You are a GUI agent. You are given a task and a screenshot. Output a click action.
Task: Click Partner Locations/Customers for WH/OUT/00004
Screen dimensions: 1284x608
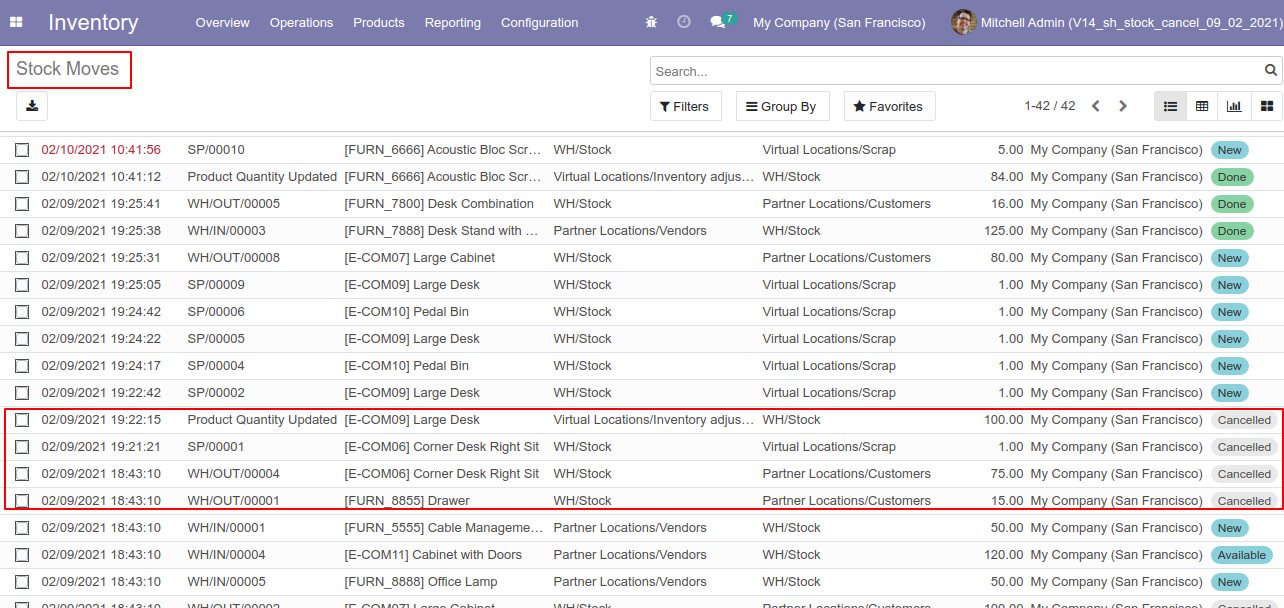click(846, 474)
